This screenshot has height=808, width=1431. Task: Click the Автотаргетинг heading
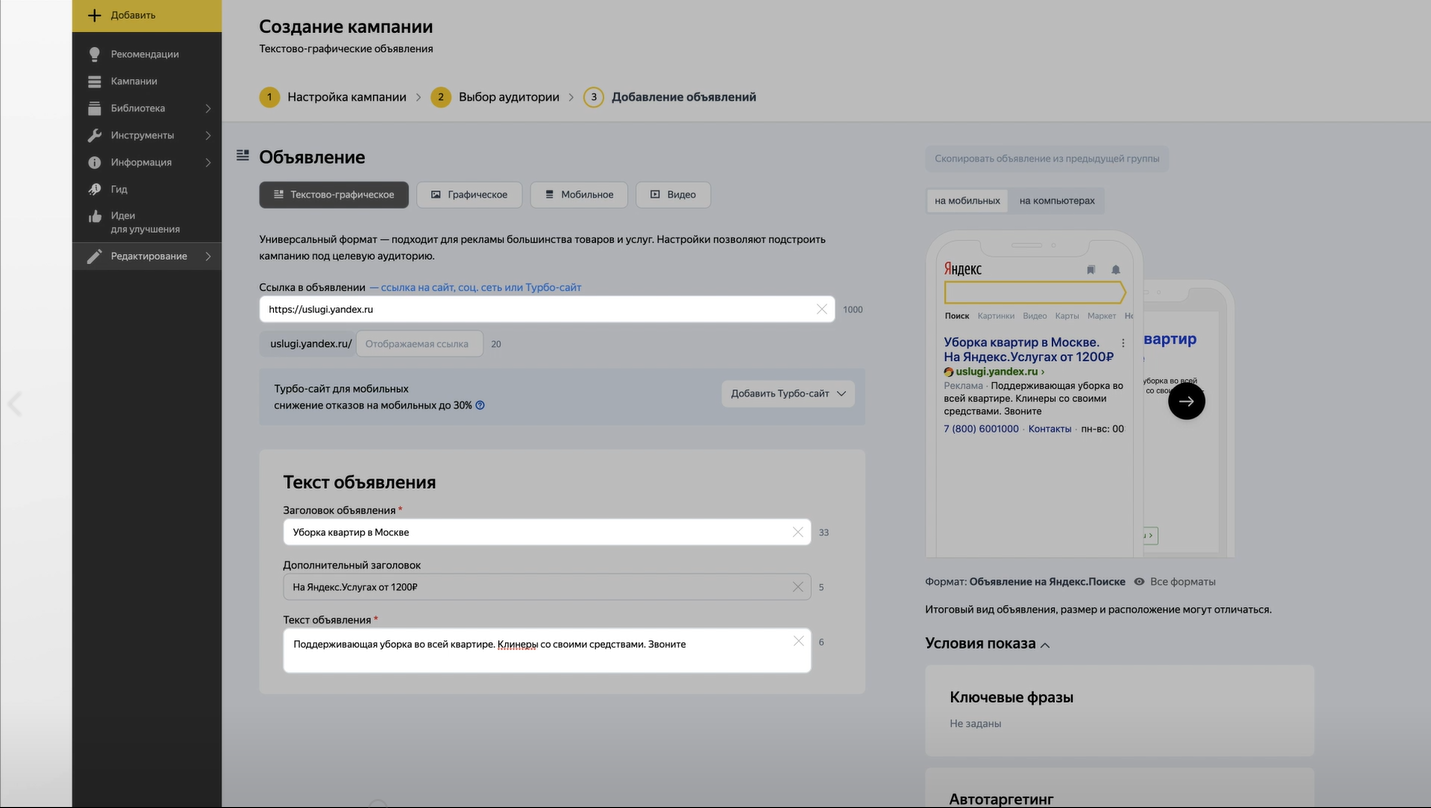tap(1002, 799)
